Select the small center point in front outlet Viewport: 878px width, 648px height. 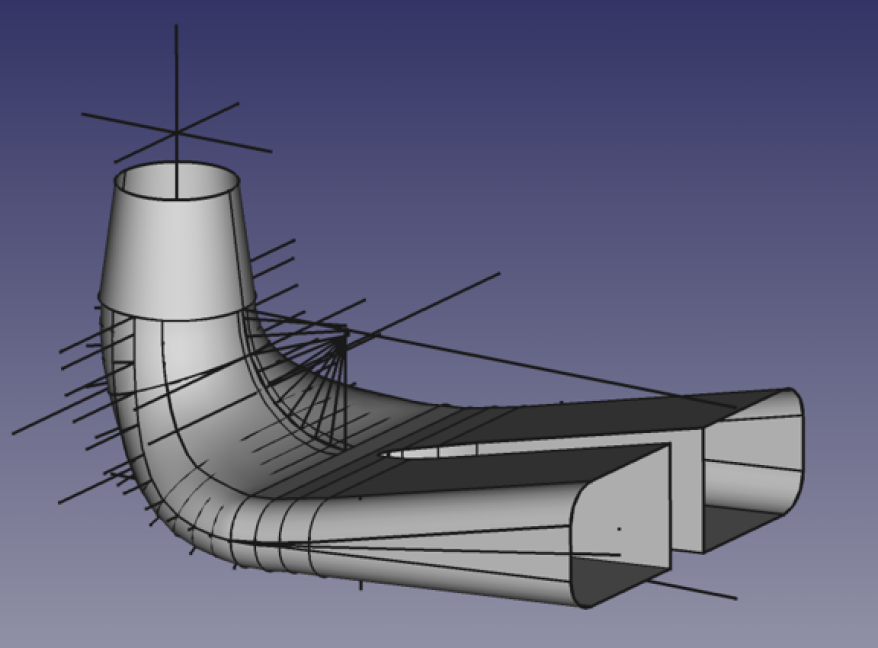[x=619, y=529]
